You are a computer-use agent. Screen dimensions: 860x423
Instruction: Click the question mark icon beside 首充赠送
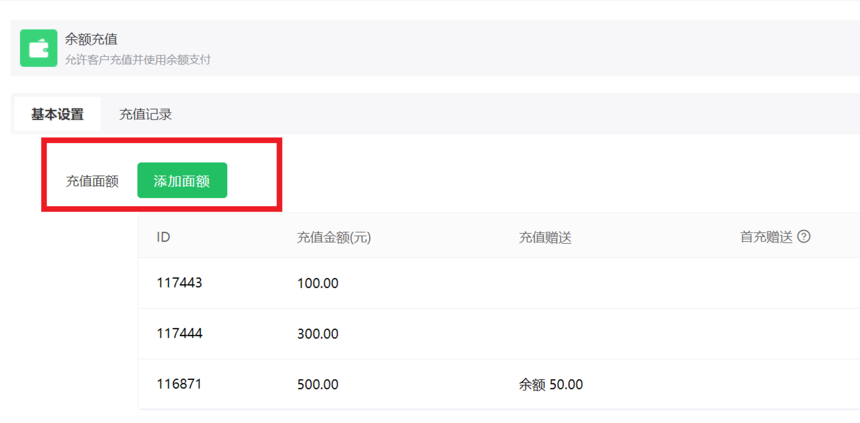tap(804, 237)
